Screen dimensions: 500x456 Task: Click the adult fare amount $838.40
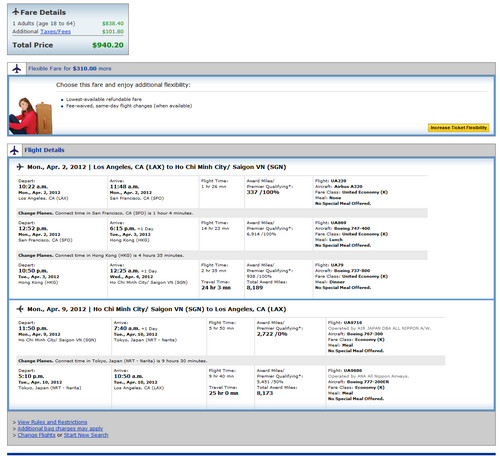[113, 23]
